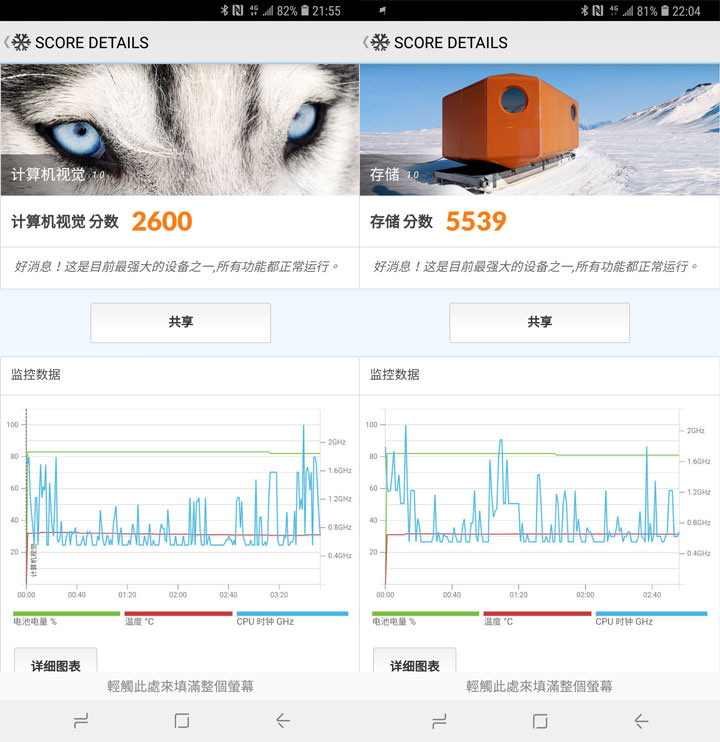Open 详细图表 below the computer vision chart
Screen dimensions: 720x742
[55, 664]
